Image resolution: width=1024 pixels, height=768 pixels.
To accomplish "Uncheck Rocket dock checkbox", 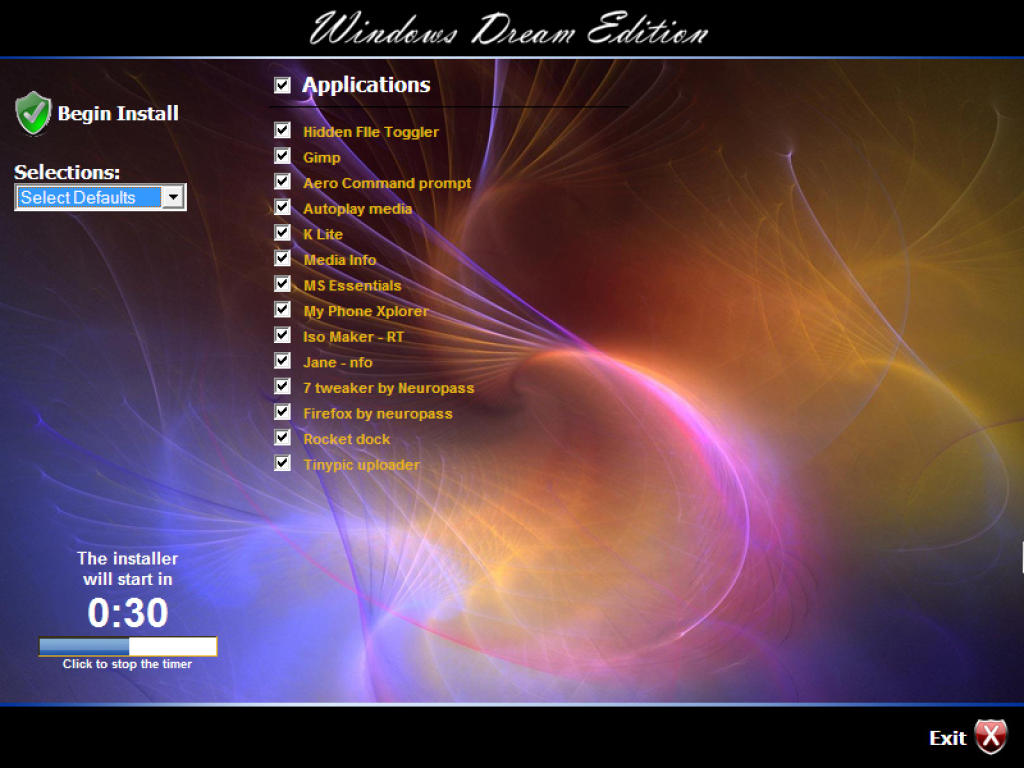I will [282, 438].
